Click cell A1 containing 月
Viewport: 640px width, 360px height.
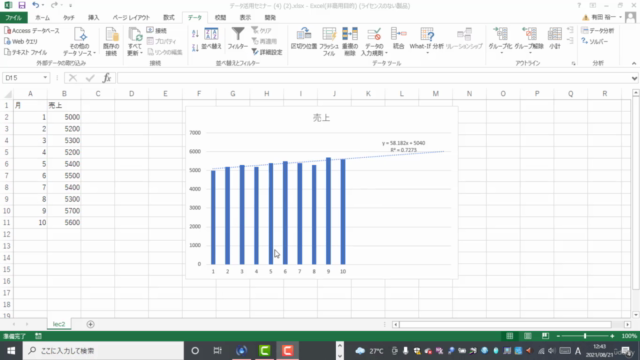pyautogui.click(x=30, y=105)
